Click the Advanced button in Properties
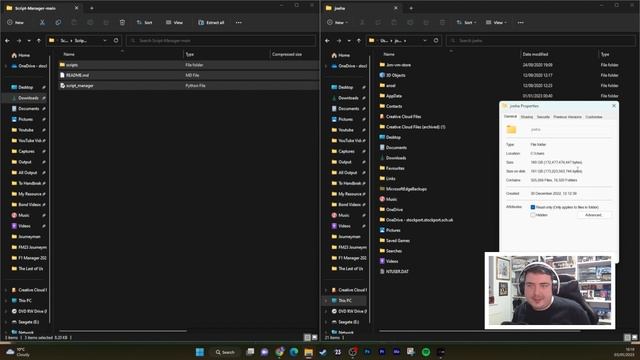Viewport: 640px width, 360px height. point(593,215)
